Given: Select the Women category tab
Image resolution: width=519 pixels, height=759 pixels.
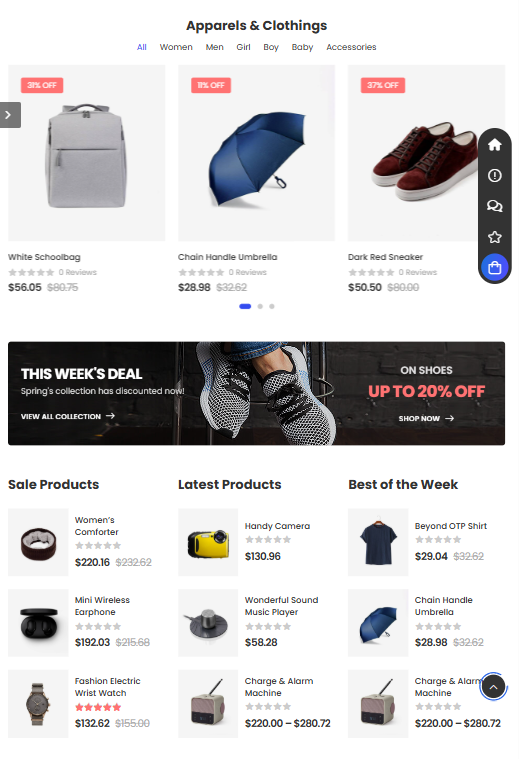Looking at the screenshot, I should (x=176, y=47).
